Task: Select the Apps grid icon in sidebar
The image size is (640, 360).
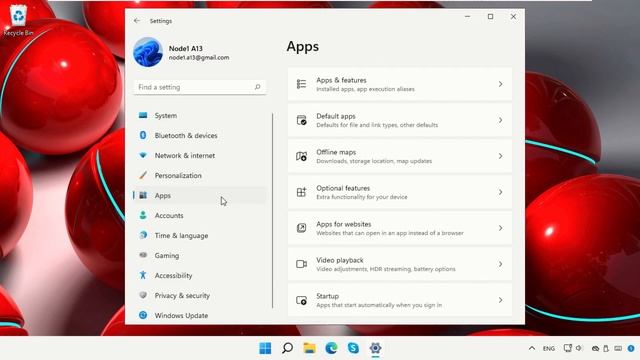Action: (x=143, y=195)
